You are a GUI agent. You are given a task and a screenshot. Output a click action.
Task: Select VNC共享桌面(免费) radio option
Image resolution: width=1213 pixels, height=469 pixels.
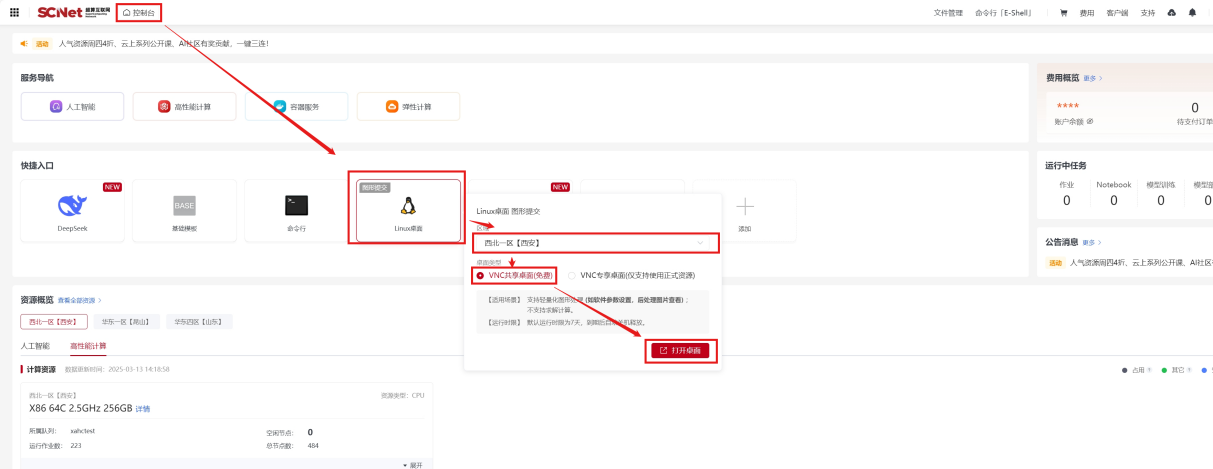pos(480,275)
